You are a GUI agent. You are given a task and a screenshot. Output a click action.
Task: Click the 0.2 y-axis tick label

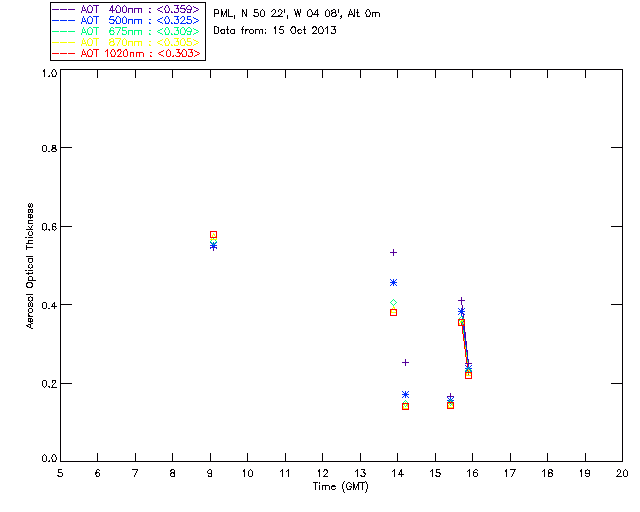(x=49, y=384)
